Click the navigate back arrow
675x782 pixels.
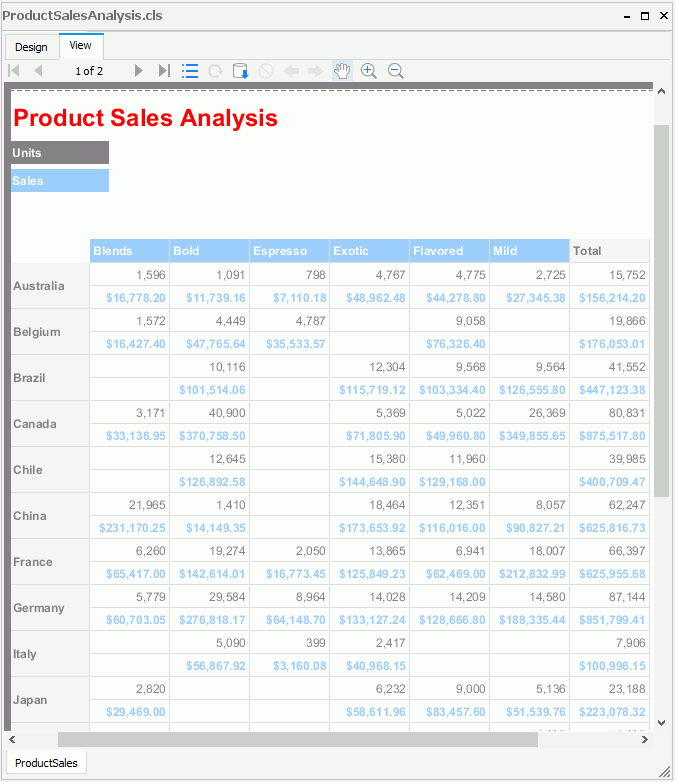pyautogui.click(x=291, y=71)
